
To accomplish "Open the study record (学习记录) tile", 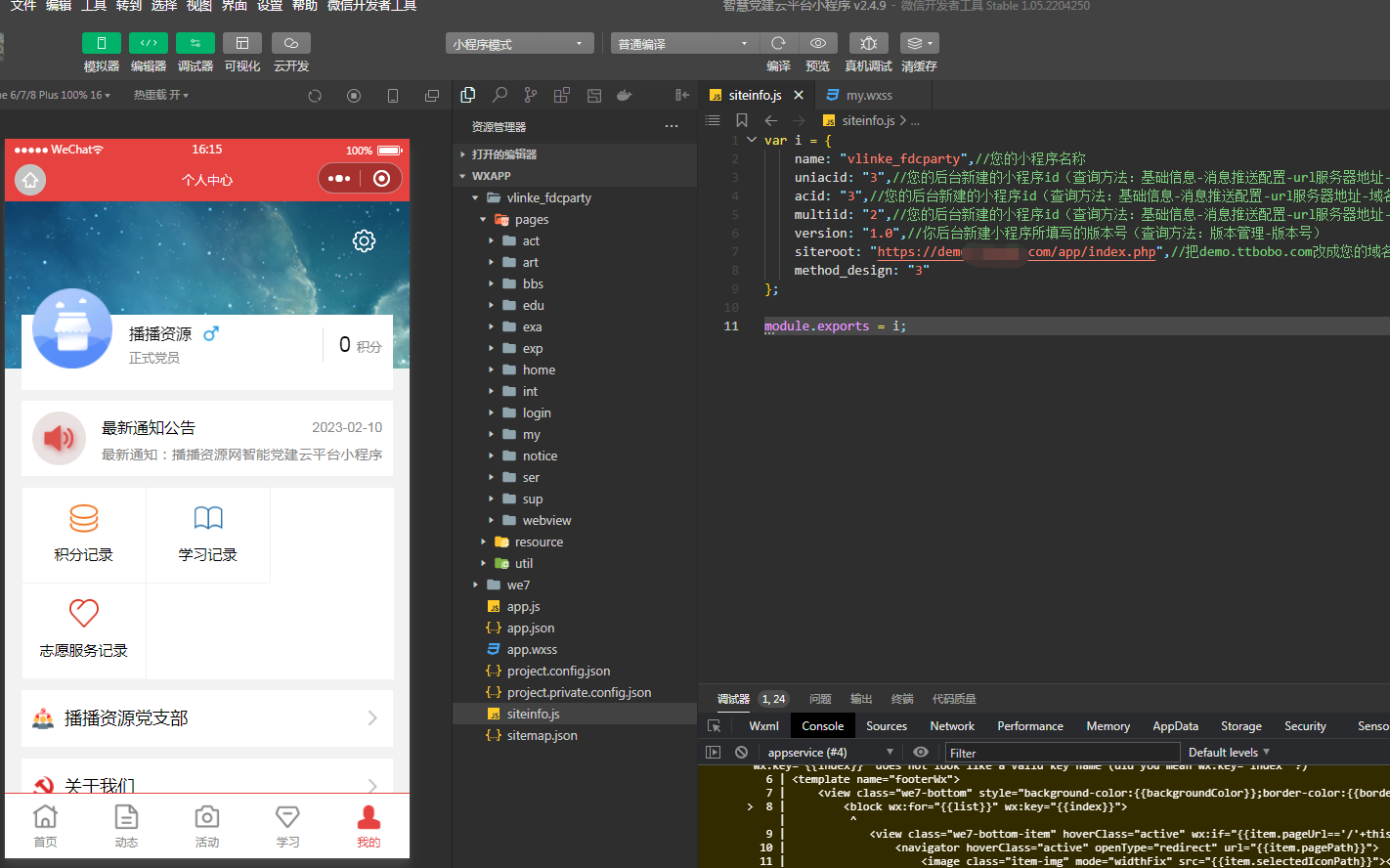I will [208, 535].
